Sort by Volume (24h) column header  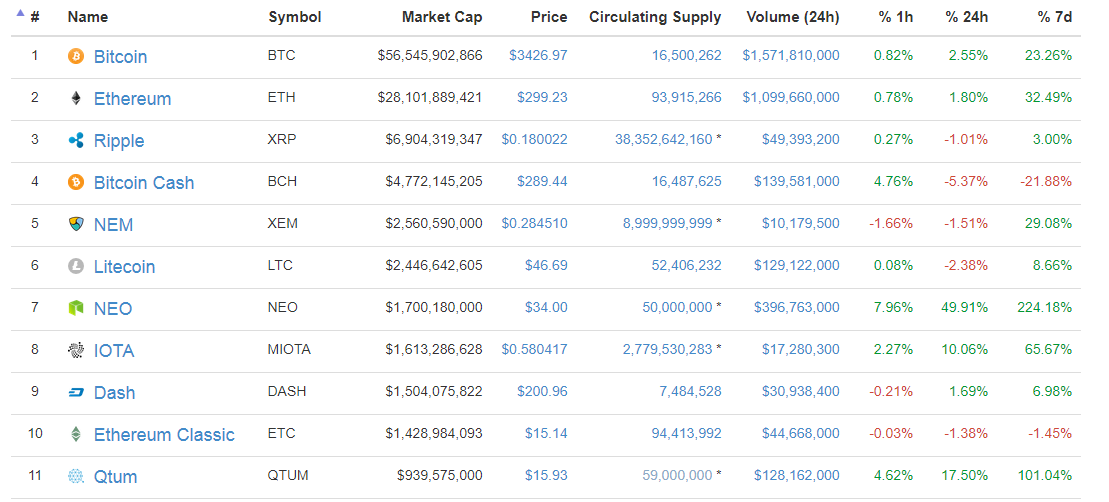792,17
